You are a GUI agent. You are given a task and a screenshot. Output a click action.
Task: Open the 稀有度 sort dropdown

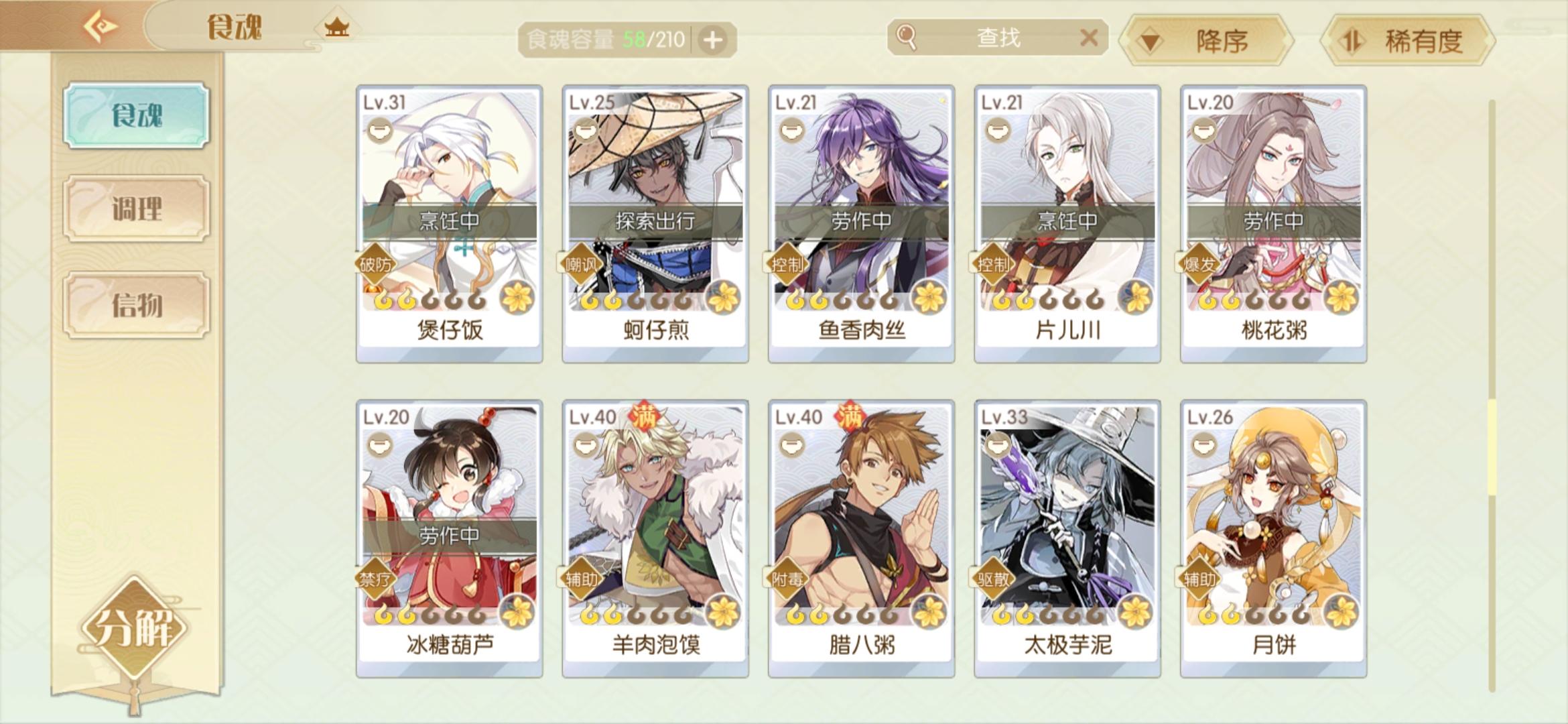coord(1408,41)
